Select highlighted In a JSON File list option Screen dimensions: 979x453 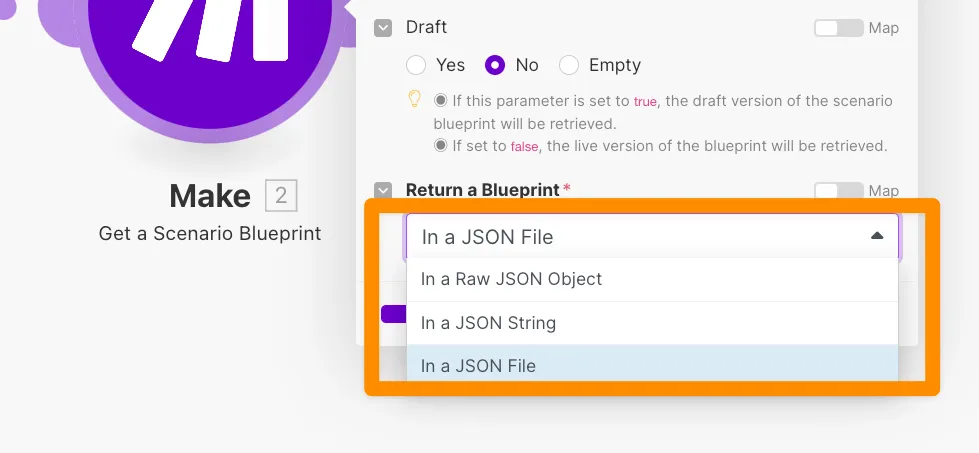tap(478, 366)
